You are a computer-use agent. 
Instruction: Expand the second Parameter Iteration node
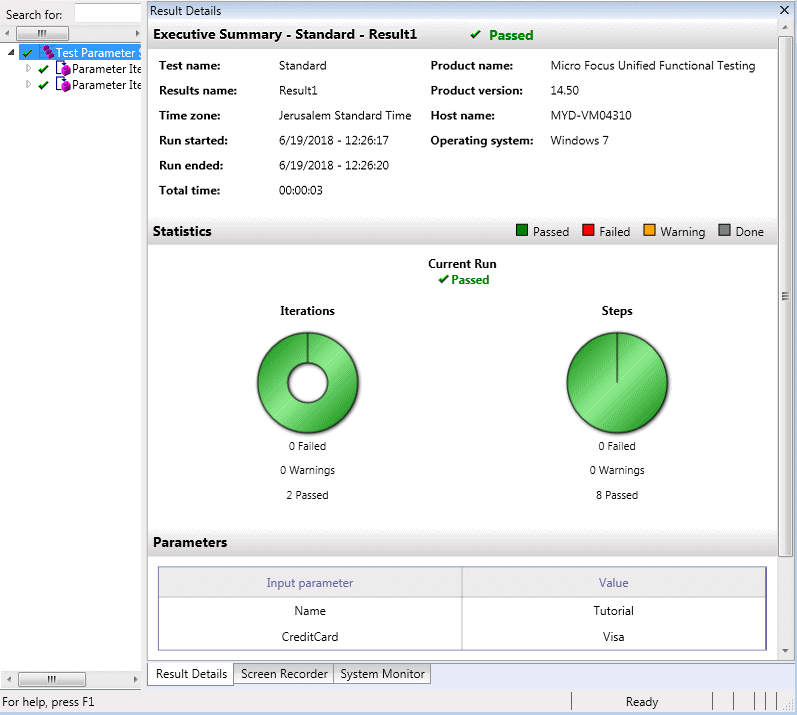(29, 85)
